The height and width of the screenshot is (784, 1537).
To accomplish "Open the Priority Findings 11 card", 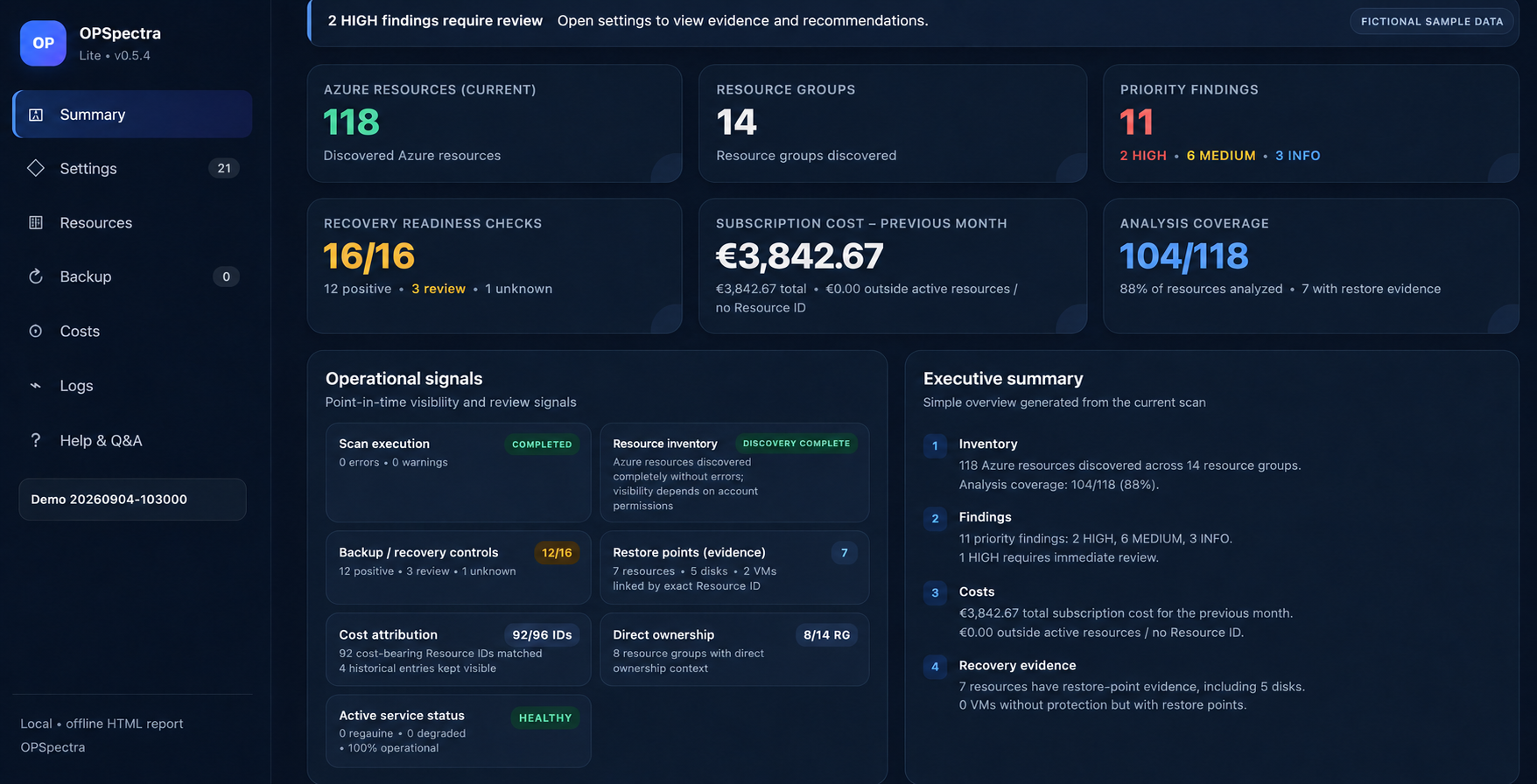I will [x=1311, y=123].
